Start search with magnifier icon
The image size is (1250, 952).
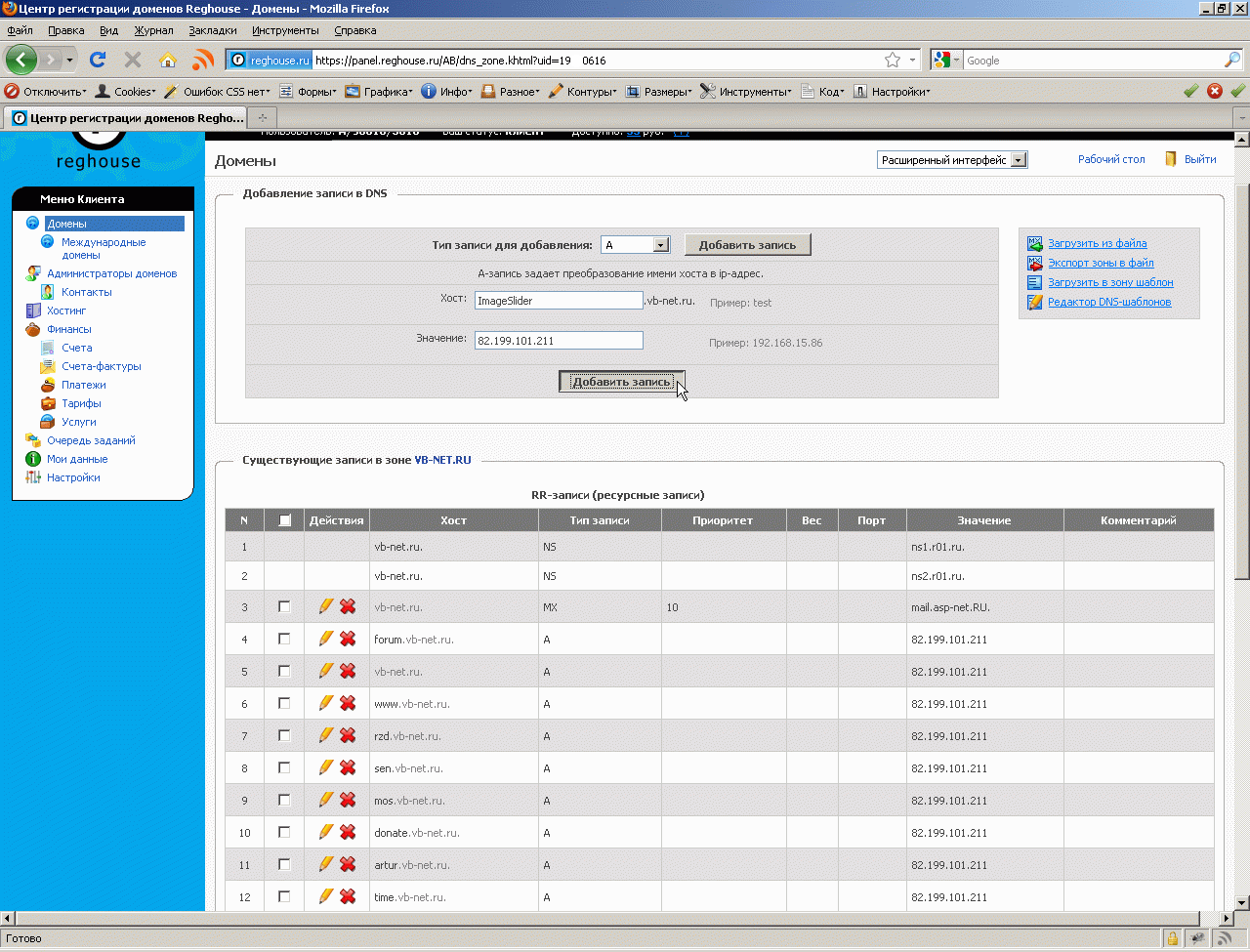tap(1232, 61)
